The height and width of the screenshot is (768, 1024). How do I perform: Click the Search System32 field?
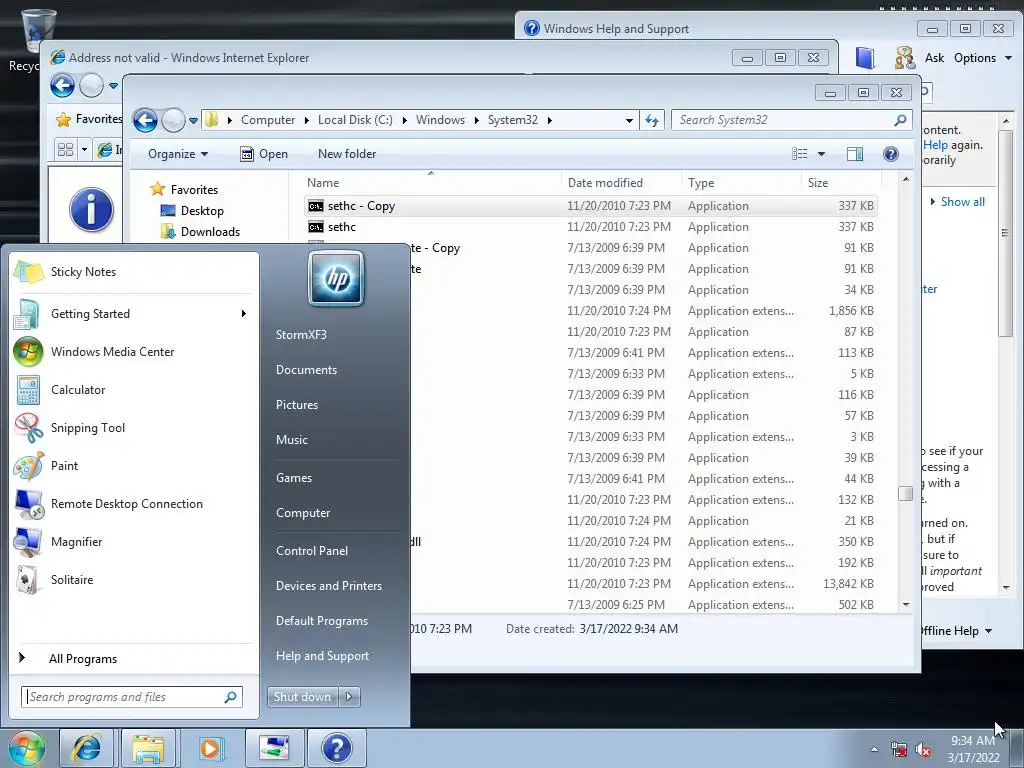[791, 120]
